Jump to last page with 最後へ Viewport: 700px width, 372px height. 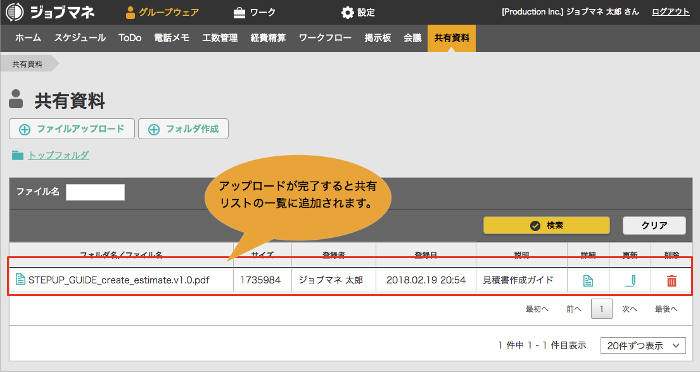(666, 309)
